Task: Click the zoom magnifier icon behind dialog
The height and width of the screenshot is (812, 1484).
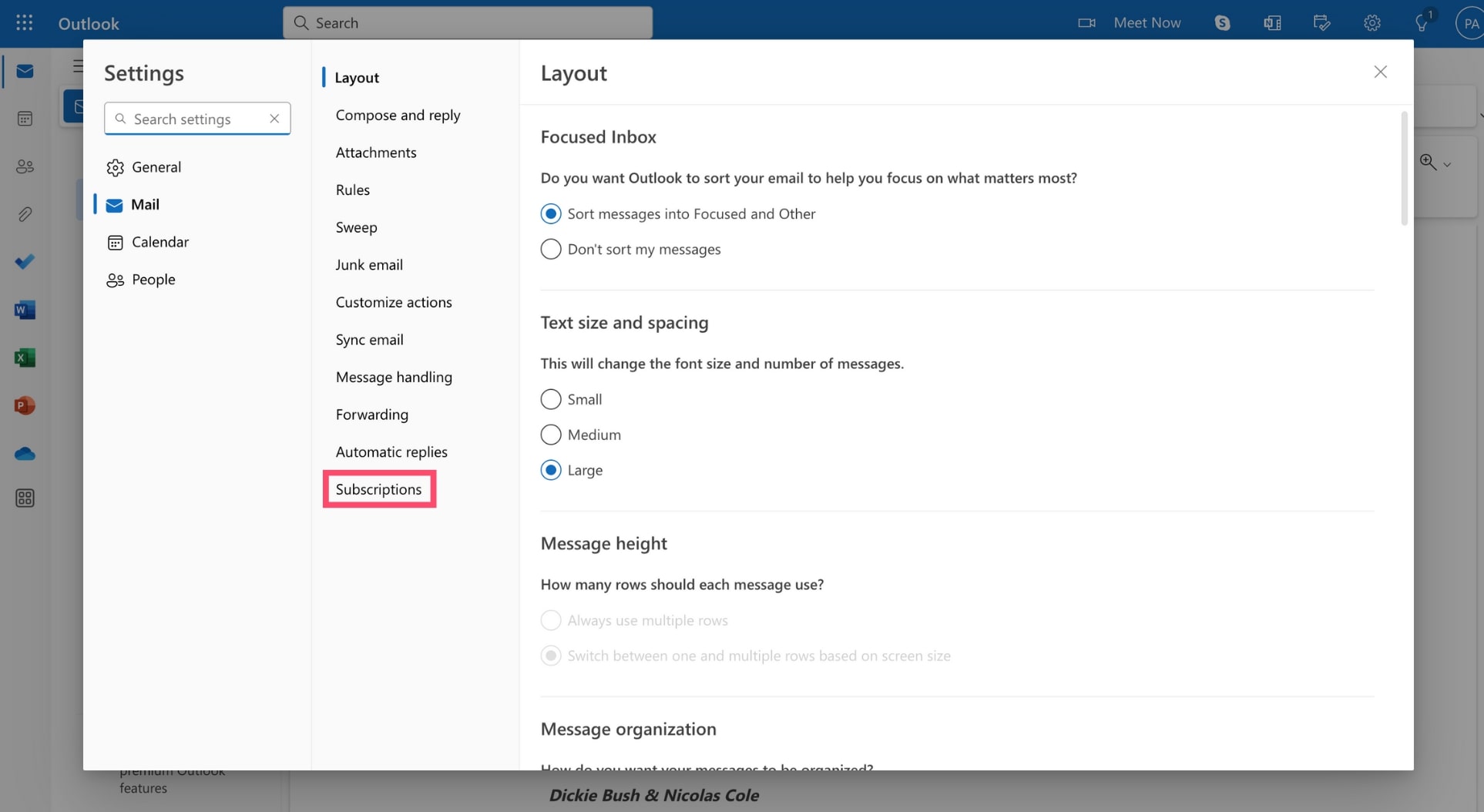Action: [1428, 162]
